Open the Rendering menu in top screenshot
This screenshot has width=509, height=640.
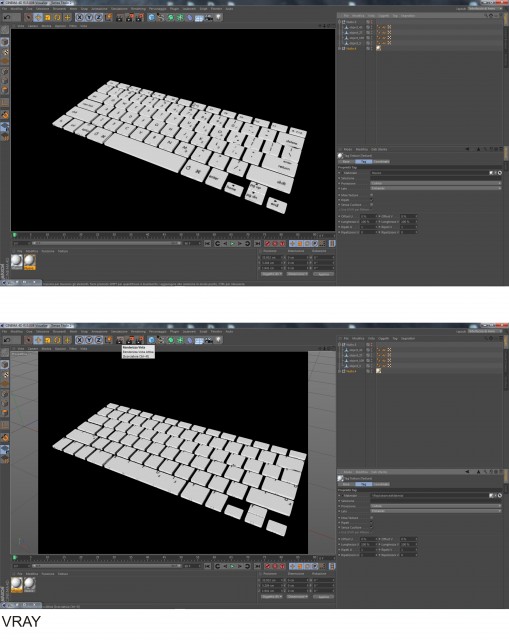tap(138, 9)
